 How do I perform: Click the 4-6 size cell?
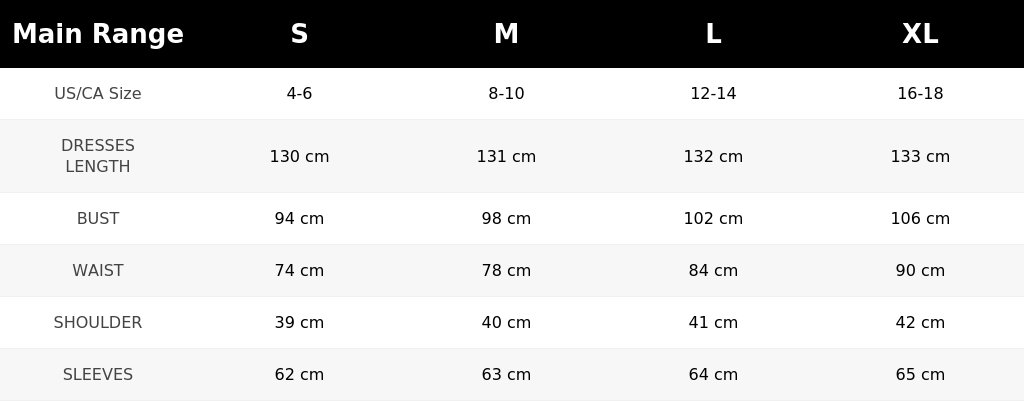(299, 93)
